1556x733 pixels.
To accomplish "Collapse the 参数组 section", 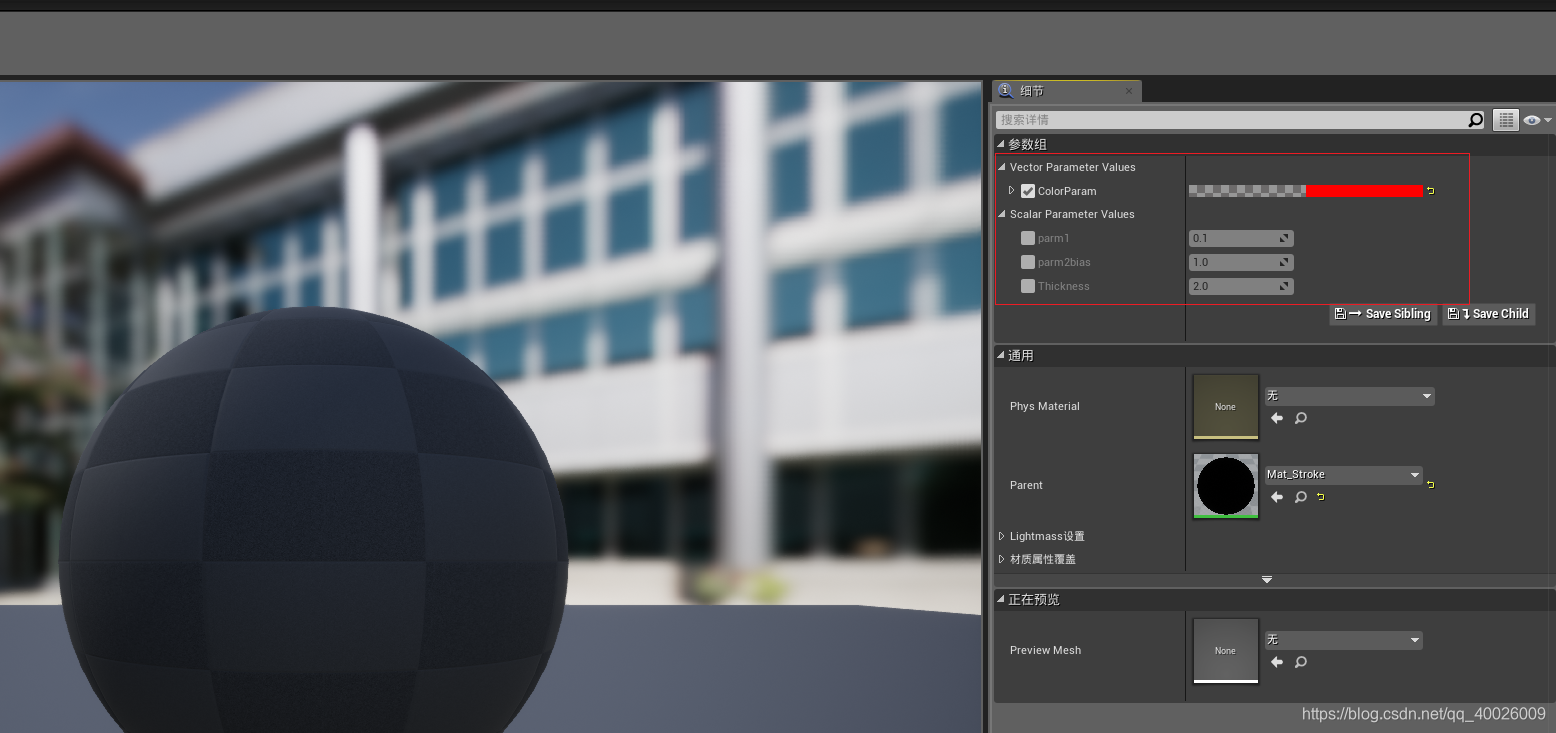I will (1001, 145).
